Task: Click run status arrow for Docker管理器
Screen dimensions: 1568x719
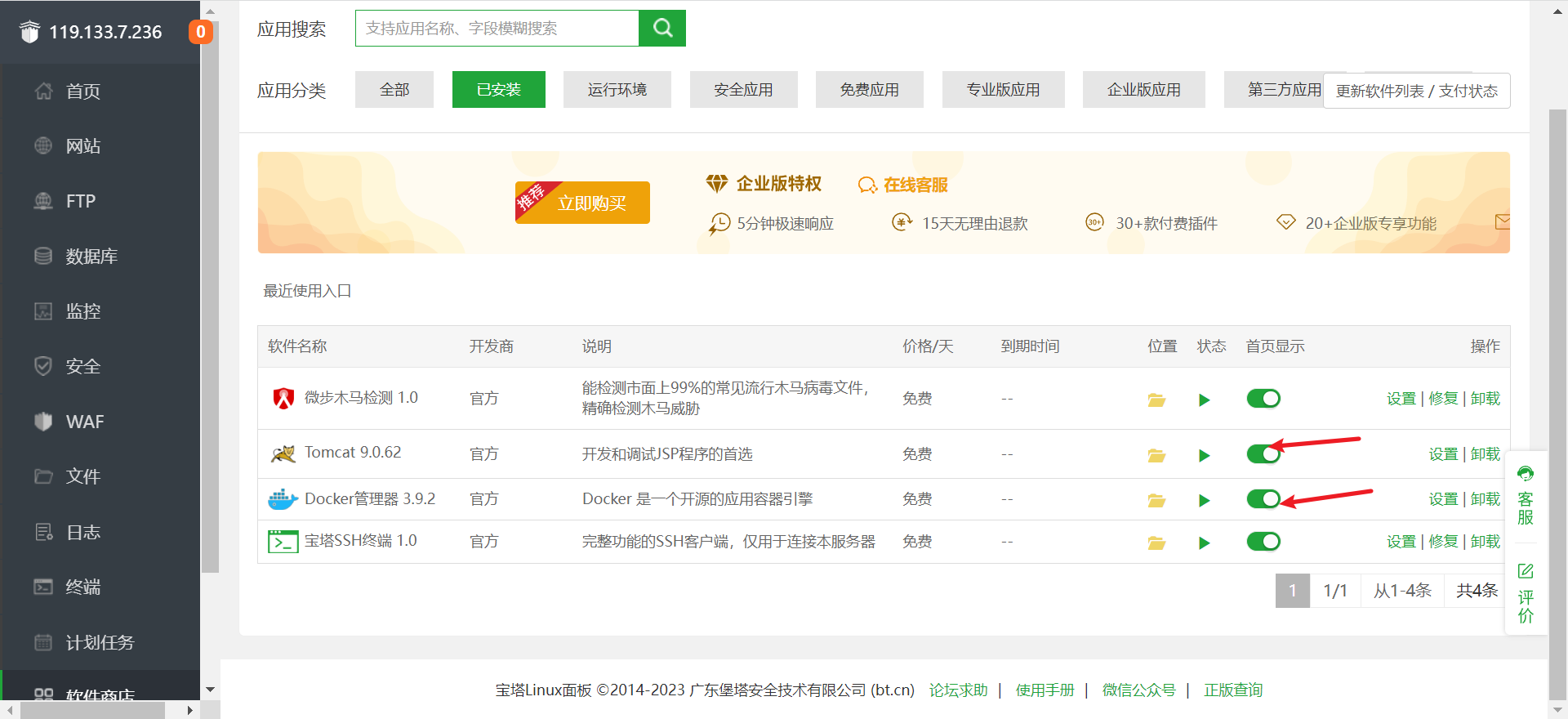Action: coord(1204,500)
